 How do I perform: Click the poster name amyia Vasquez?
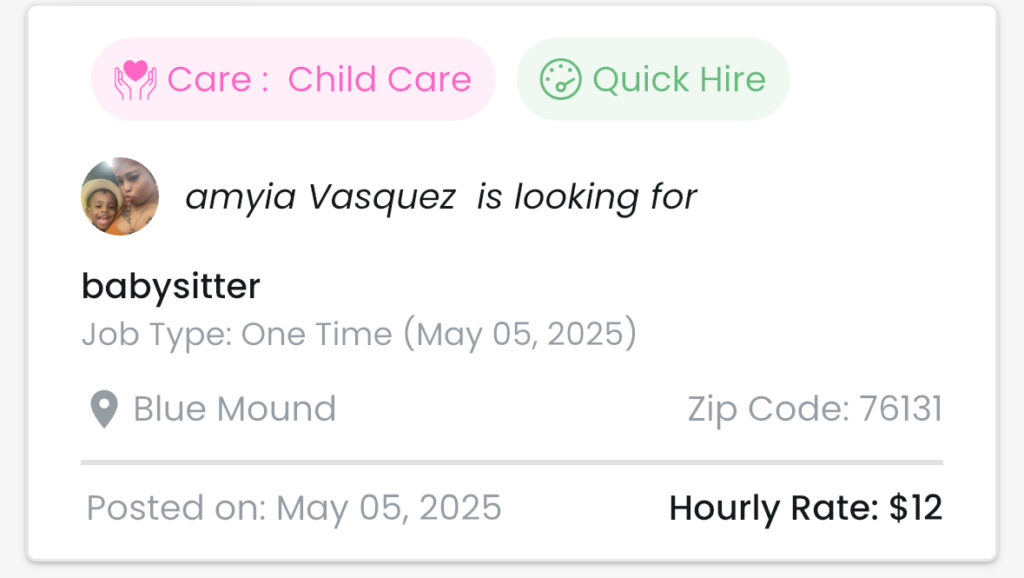coord(320,197)
